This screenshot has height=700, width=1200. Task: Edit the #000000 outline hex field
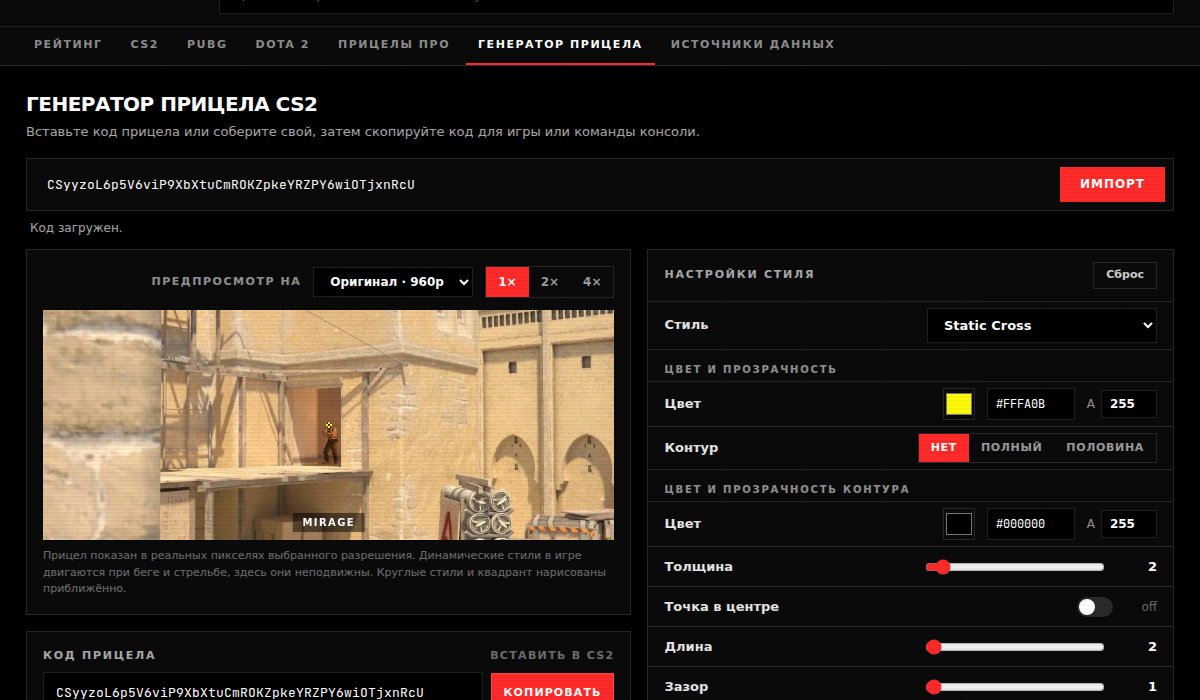[x=1031, y=524]
